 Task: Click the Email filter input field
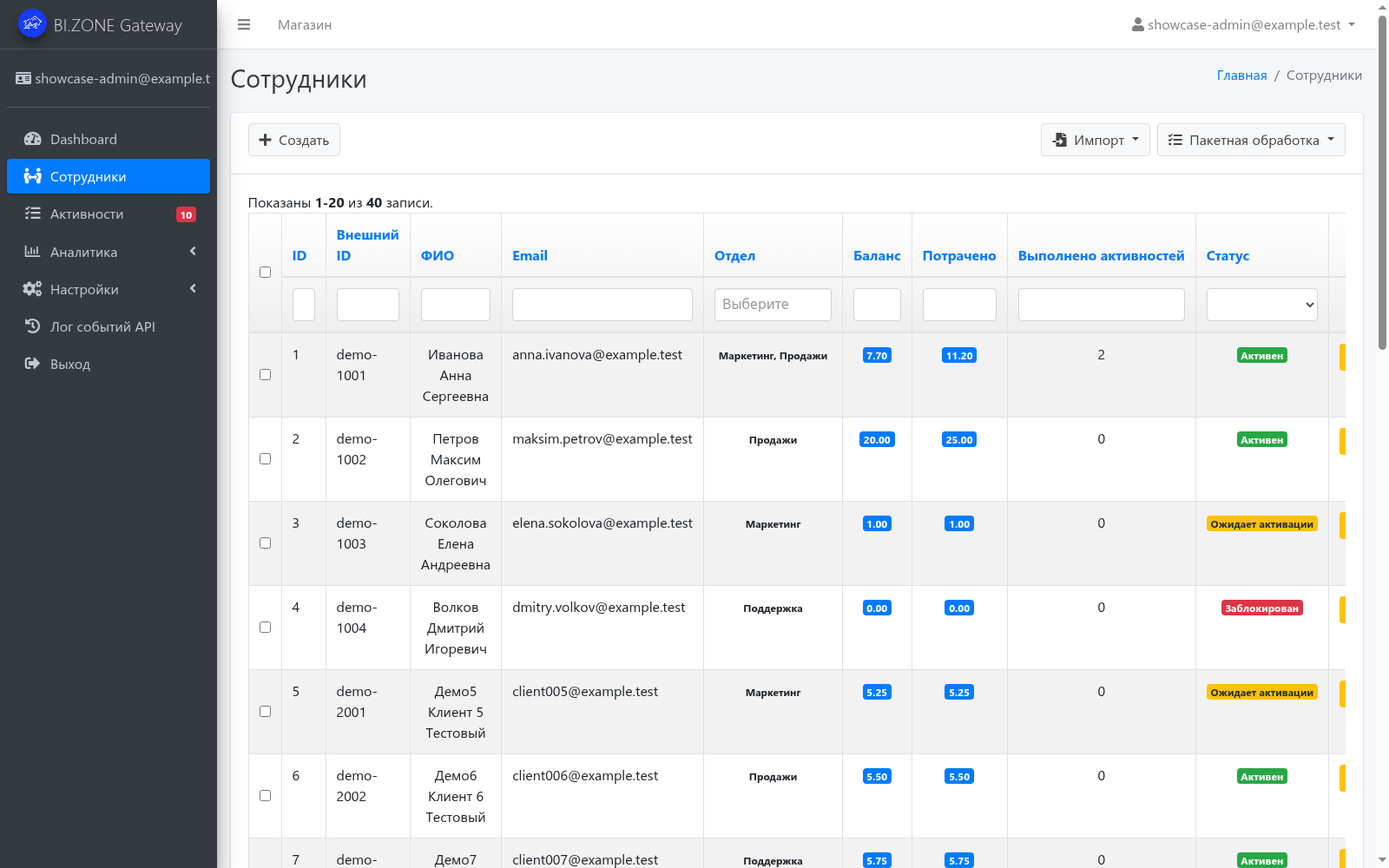click(x=602, y=305)
